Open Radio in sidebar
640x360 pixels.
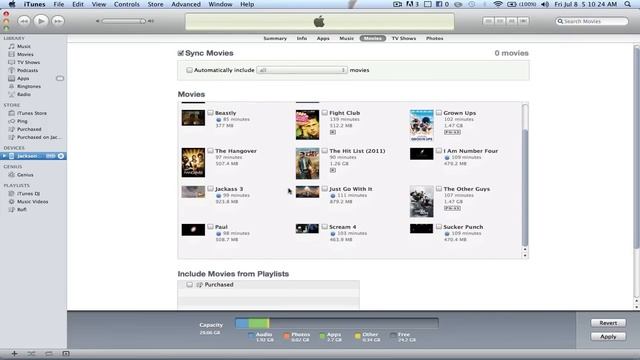tap(24, 94)
